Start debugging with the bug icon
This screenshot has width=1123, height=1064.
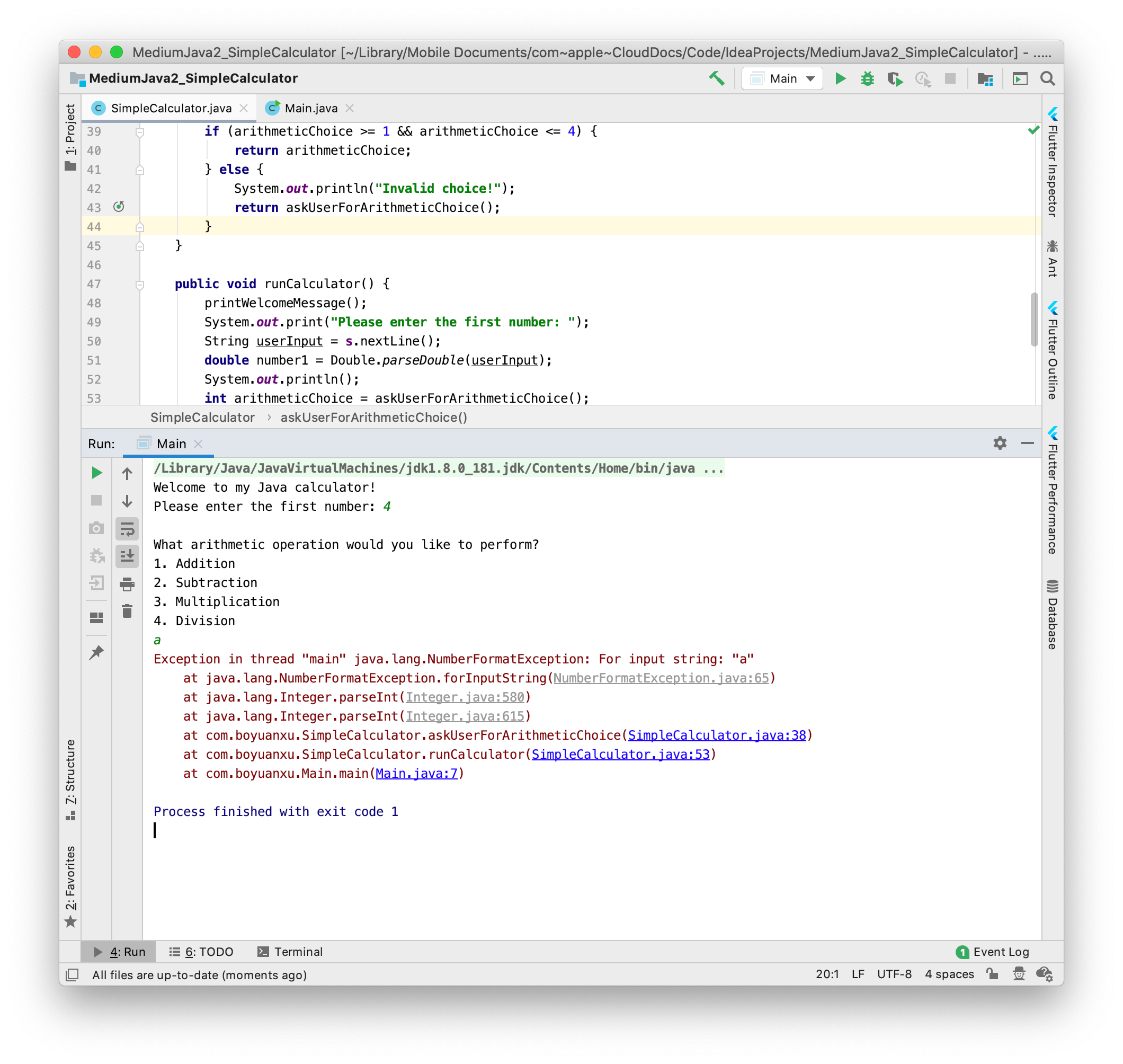point(867,78)
